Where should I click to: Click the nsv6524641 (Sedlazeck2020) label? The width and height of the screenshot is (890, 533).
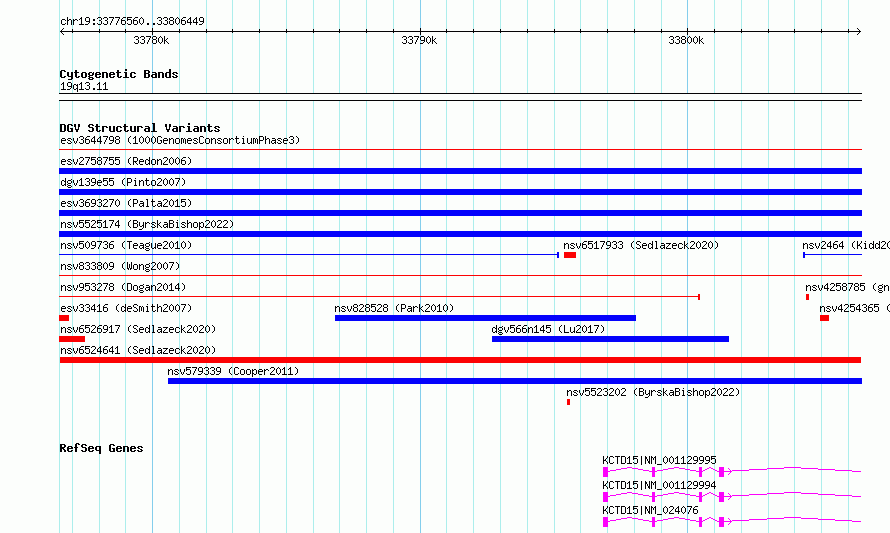click(138, 350)
